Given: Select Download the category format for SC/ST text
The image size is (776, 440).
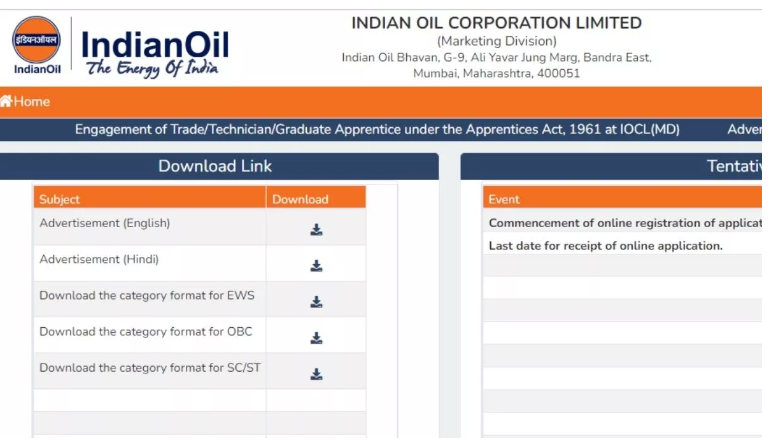Looking at the screenshot, I should point(150,368).
